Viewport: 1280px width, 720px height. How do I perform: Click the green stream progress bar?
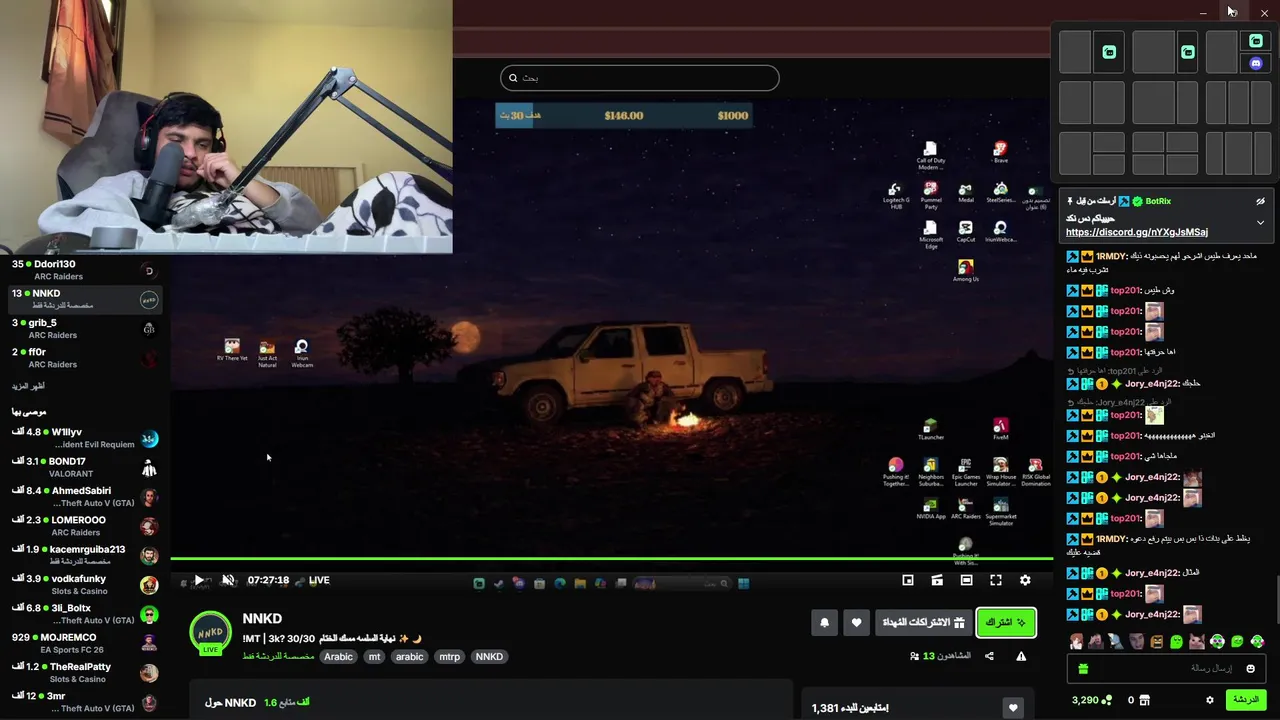(611, 559)
